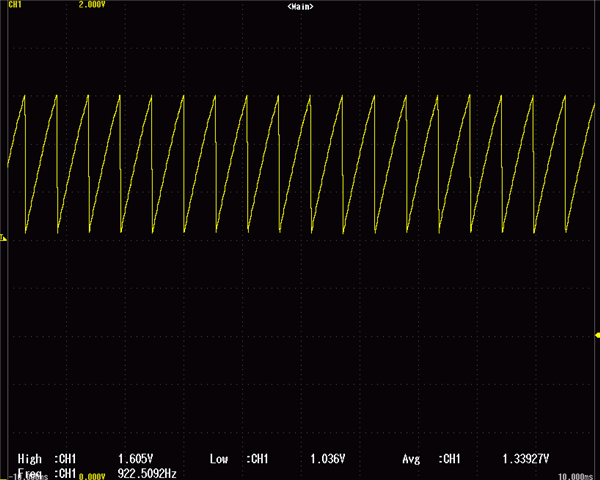This screenshot has width=600, height=480.
Task: Click the yellow level marker on right edge
Action: click(597, 335)
